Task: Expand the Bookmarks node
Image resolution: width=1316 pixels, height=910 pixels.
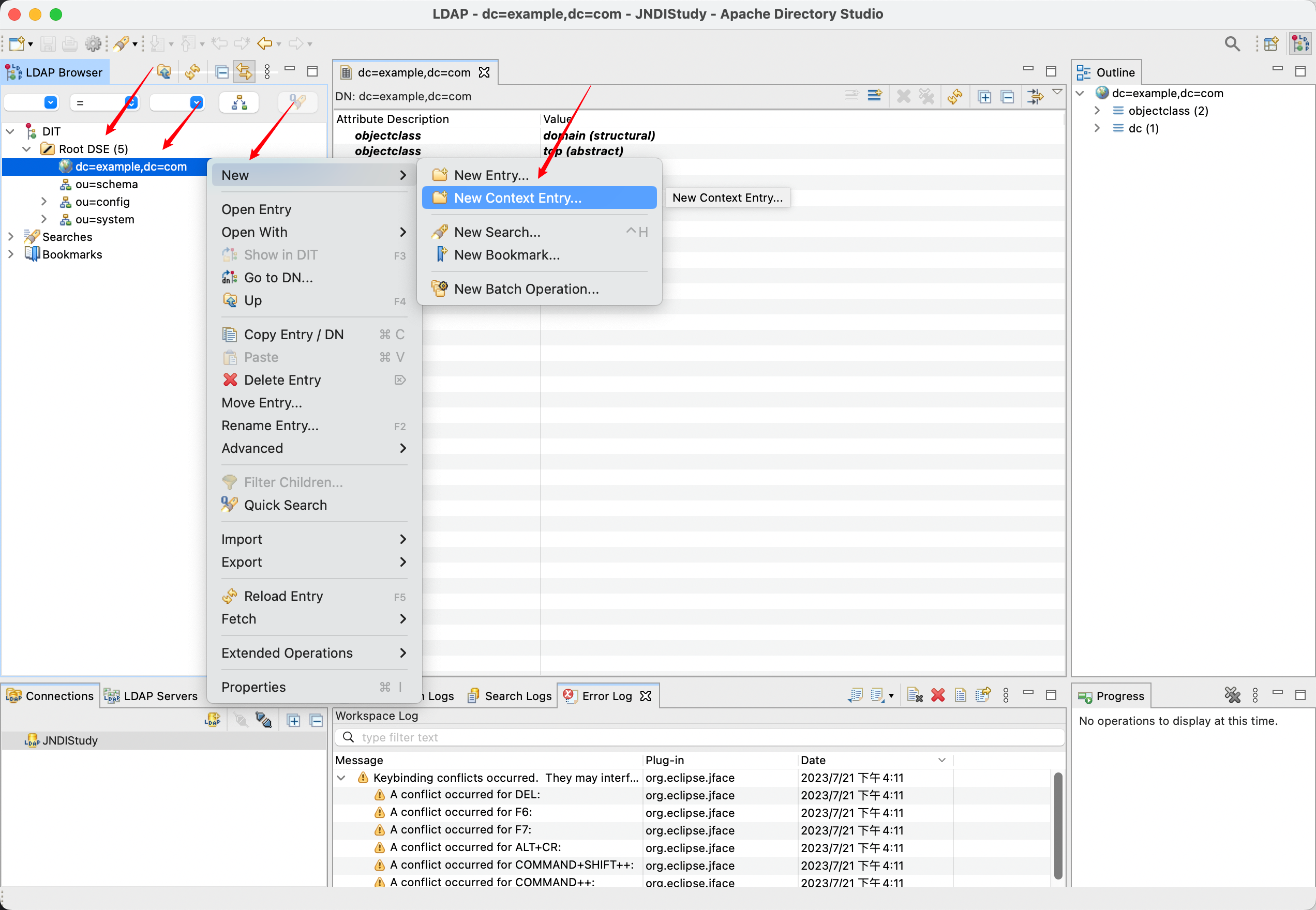Action: coord(10,254)
